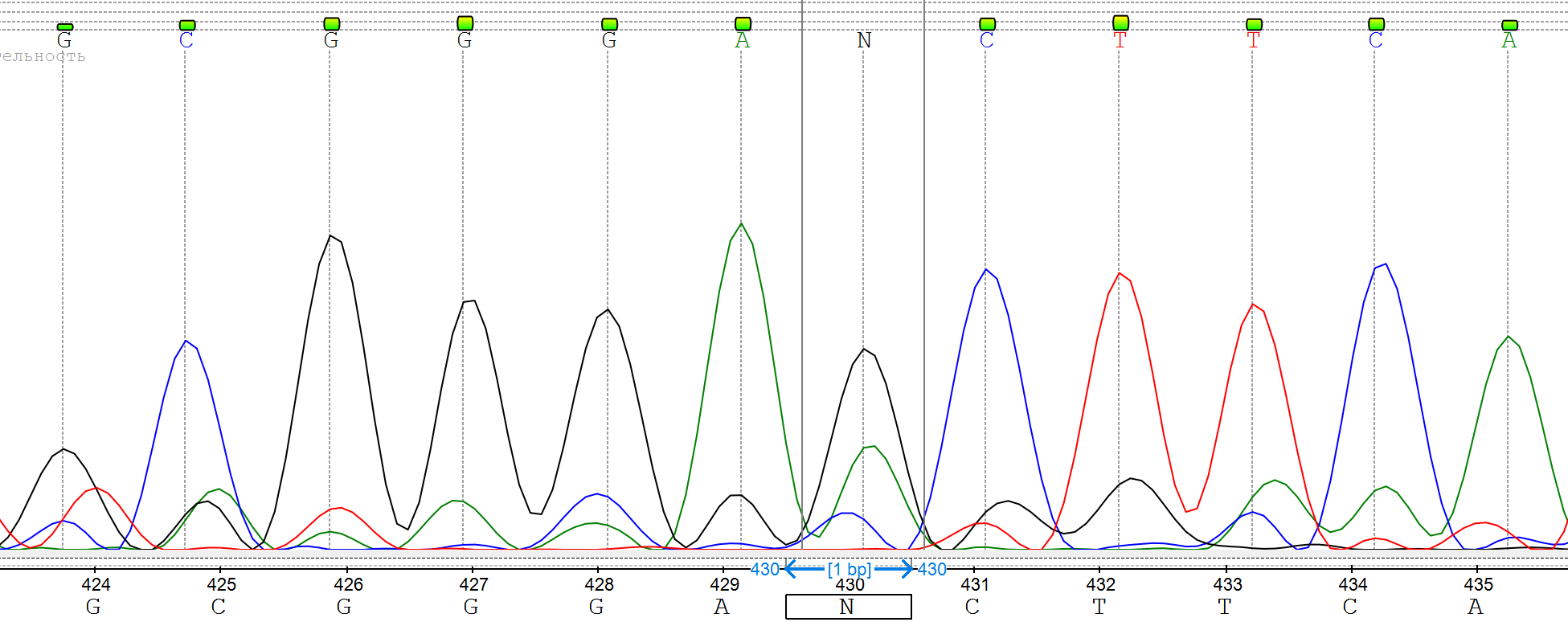Select the boxed N base at position 430

click(x=848, y=607)
